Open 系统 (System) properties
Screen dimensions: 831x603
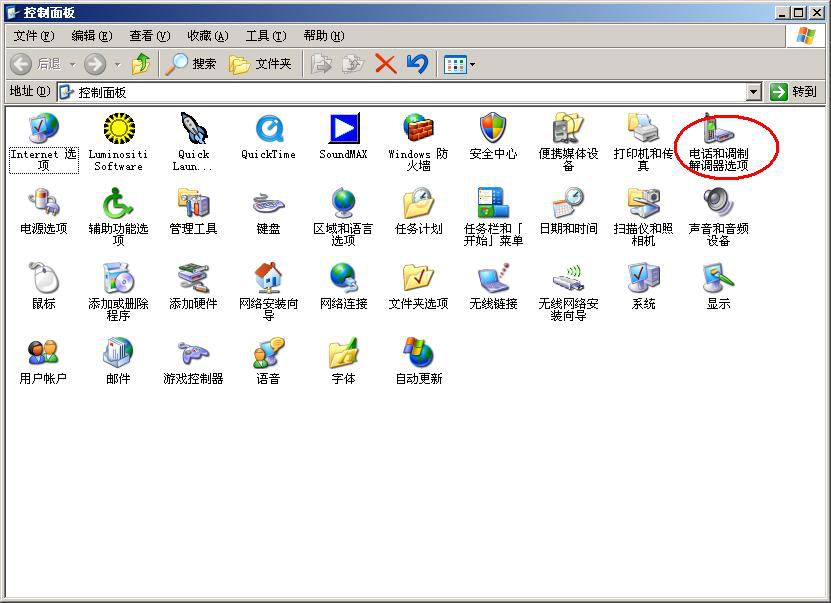(x=642, y=280)
